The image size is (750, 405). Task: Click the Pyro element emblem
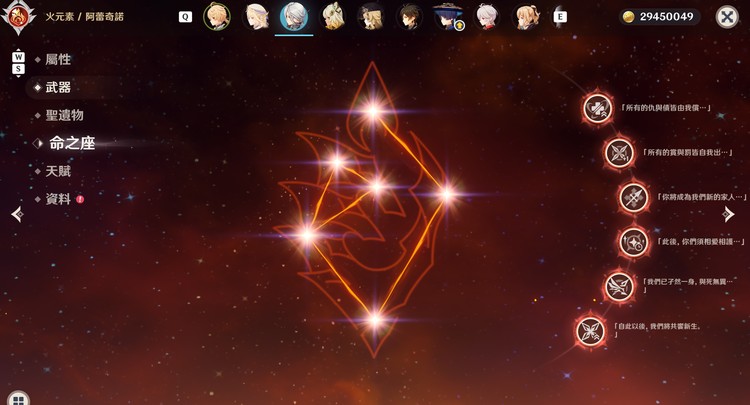coord(18,17)
